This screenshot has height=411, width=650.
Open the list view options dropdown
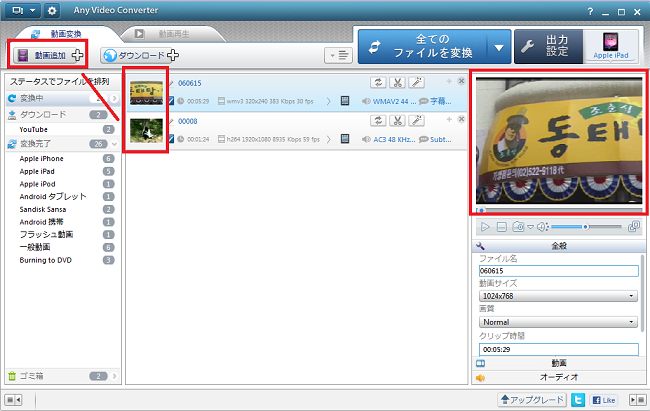click(338, 55)
